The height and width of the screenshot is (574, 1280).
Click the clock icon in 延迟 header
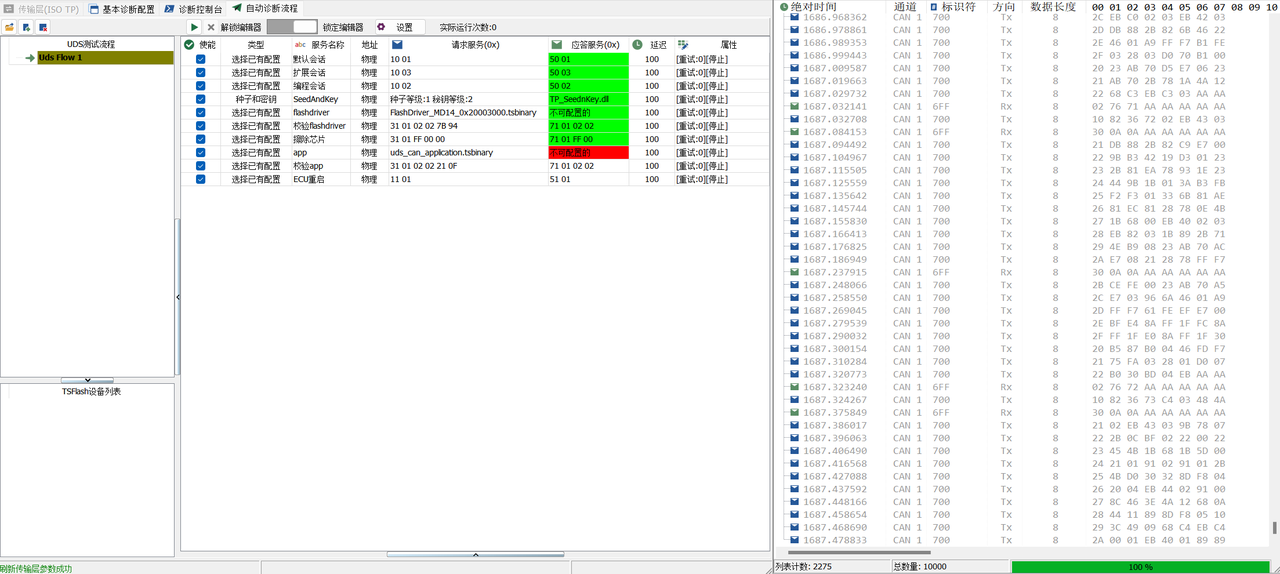(637, 45)
